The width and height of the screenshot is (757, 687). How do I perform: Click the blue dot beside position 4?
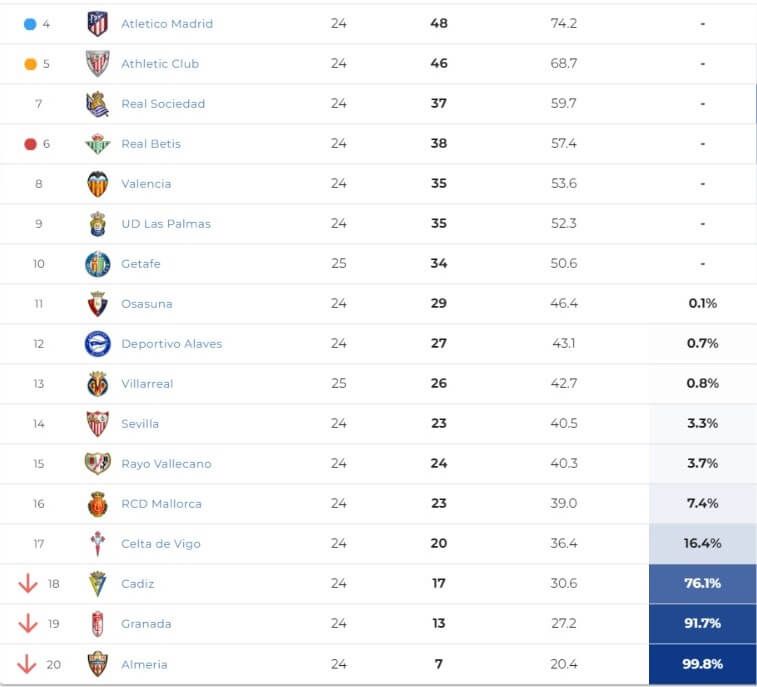pos(30,24)
